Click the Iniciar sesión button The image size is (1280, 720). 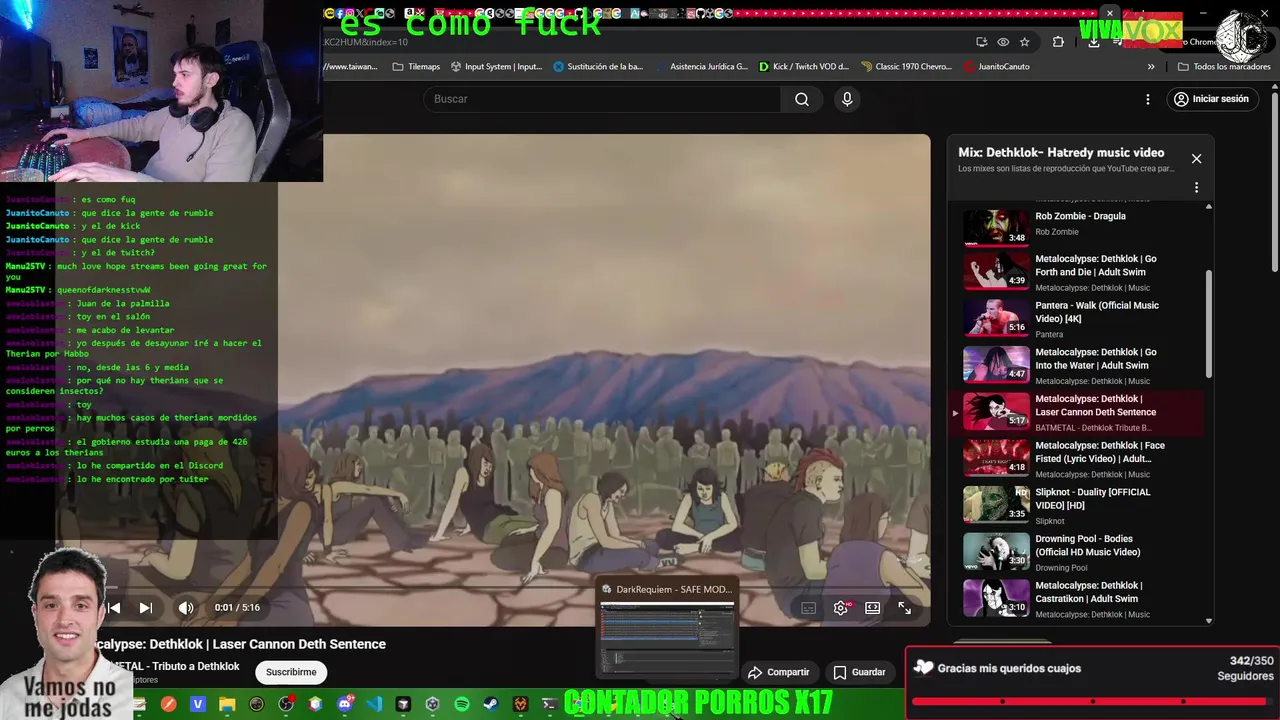[x=1211, y=99]
